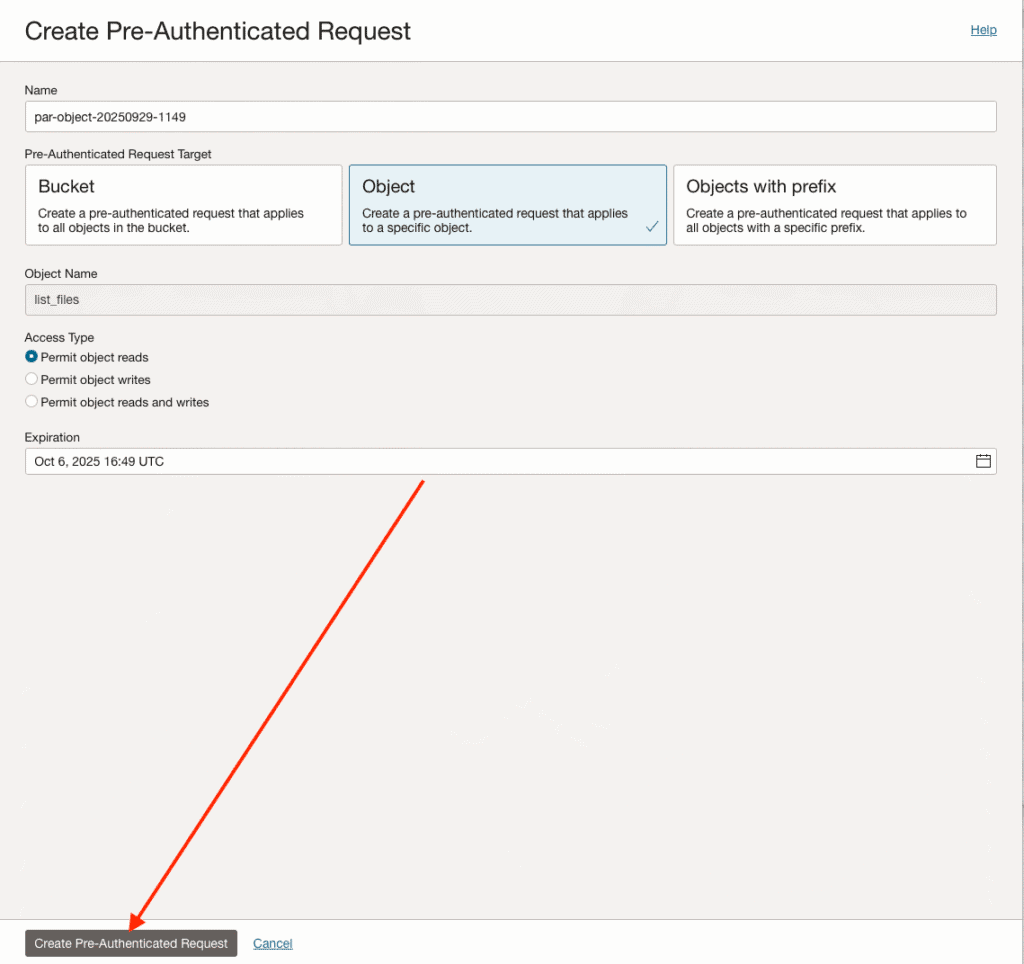Open the Expiration date field
1024x964 pixels.
click(500, 461)
